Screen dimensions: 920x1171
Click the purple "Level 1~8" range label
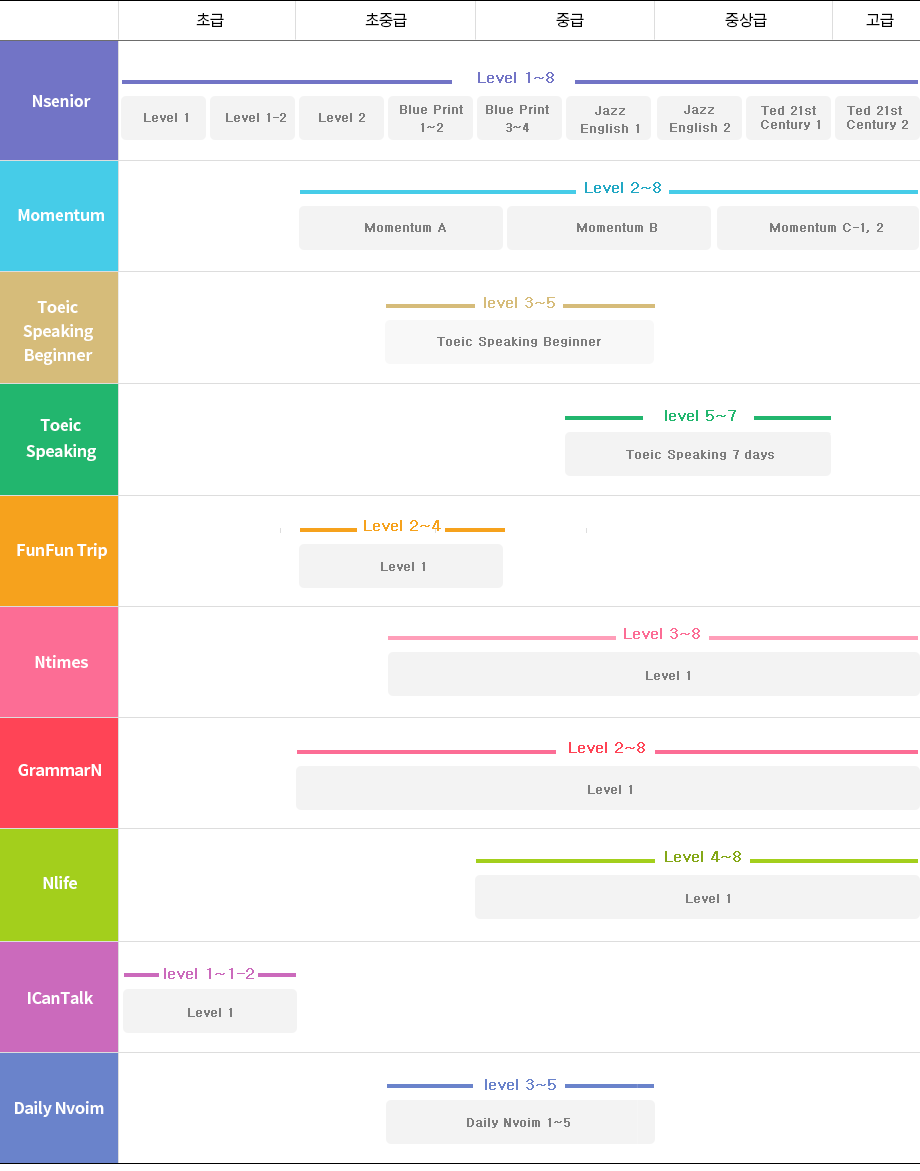click(515, 78)
